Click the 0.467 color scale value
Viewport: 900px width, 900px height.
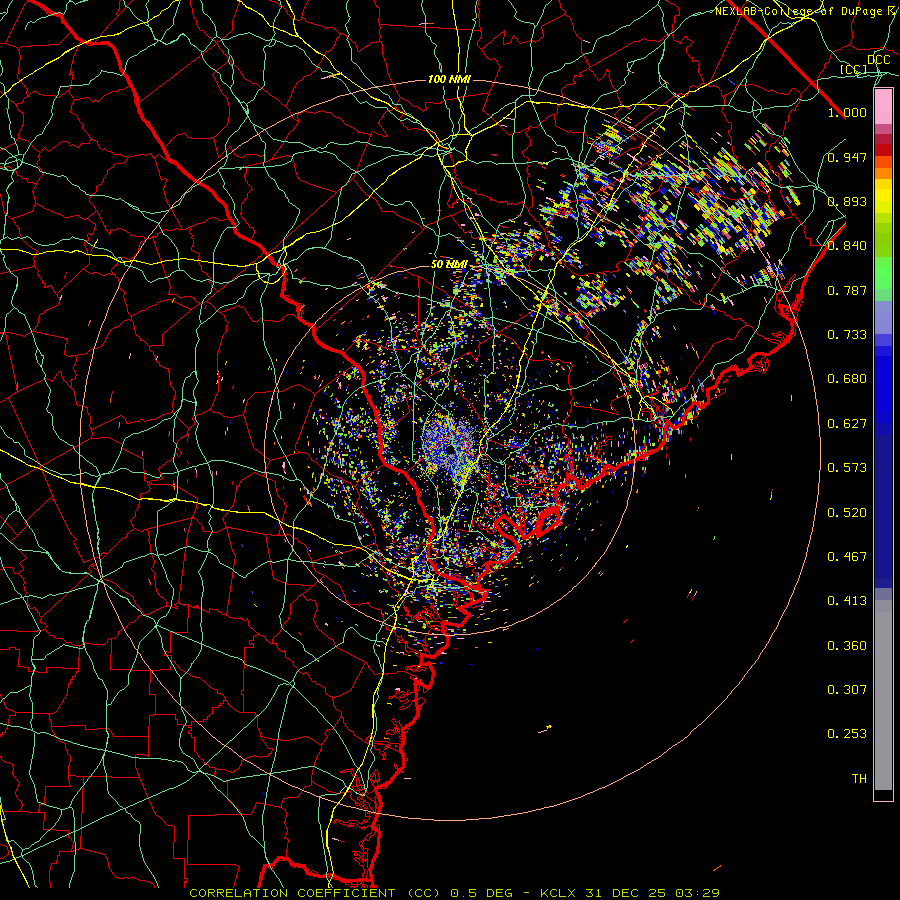click(x=847, y=557)
